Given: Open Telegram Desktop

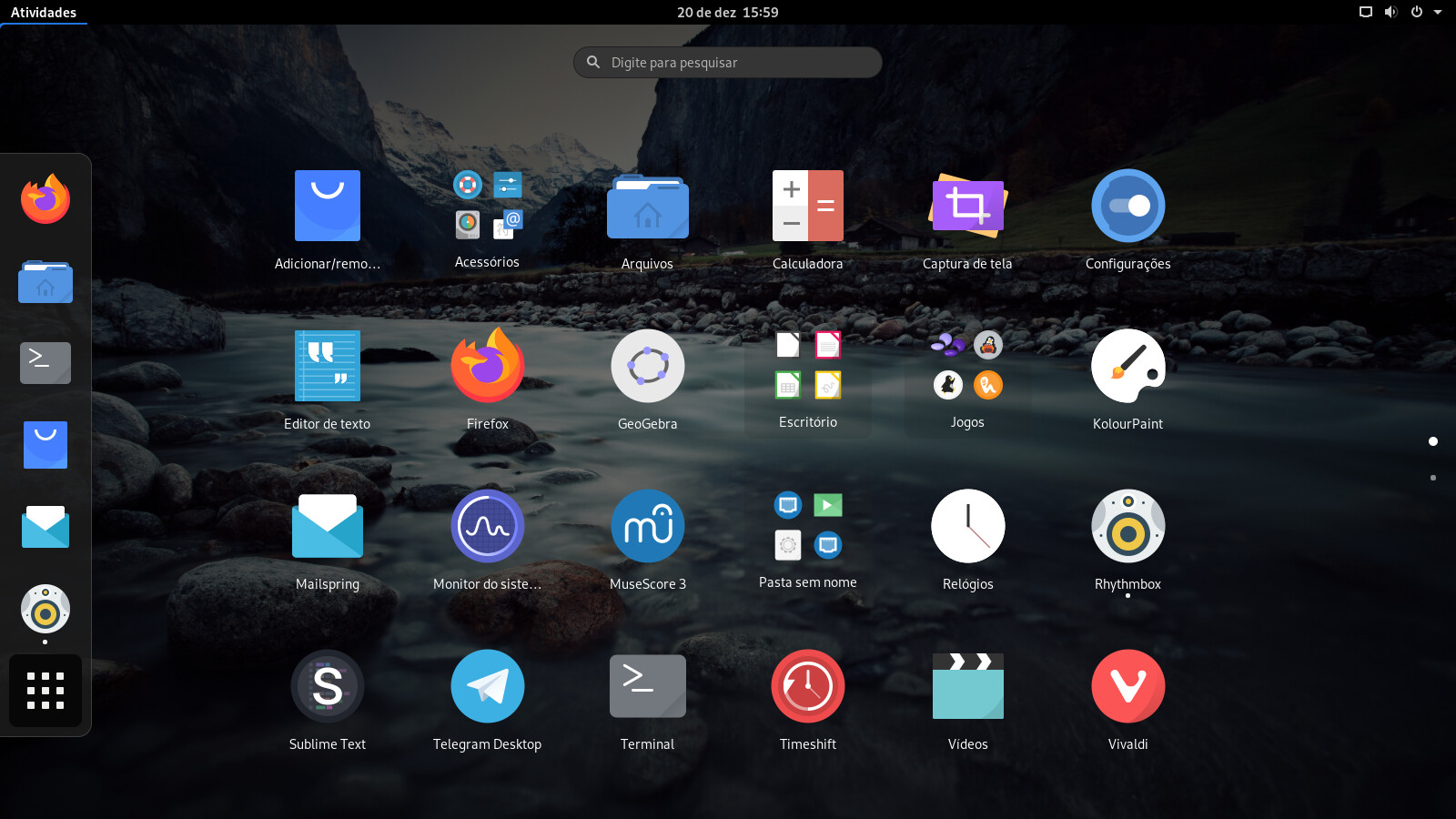Looking at the screenshot, I should coord(487,687).
